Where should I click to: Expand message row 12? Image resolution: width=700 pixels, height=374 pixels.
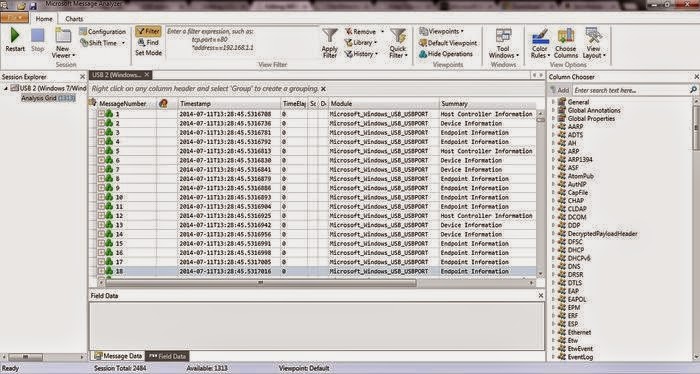101,216
